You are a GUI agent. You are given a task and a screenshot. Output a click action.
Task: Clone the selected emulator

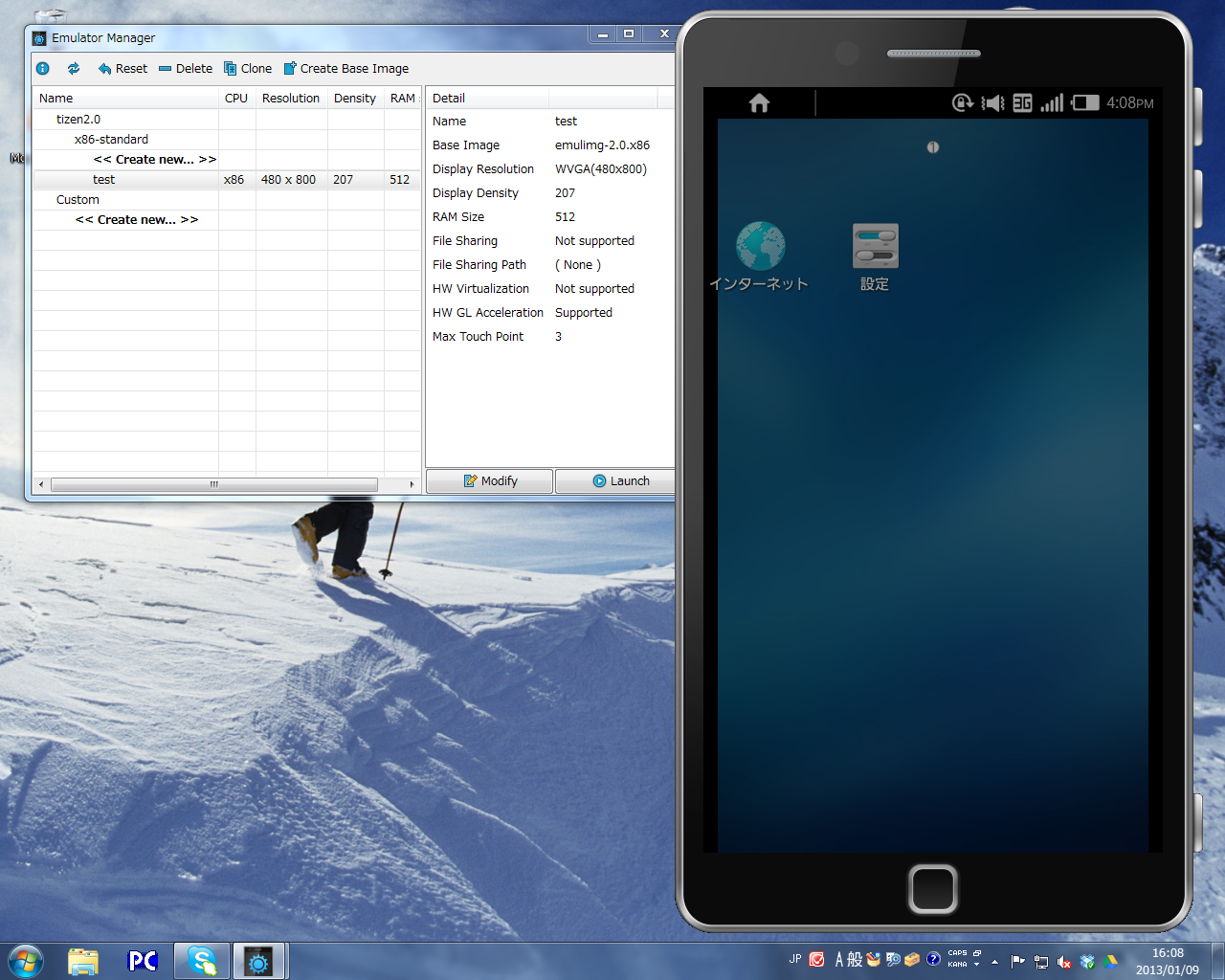click(248, 69)
